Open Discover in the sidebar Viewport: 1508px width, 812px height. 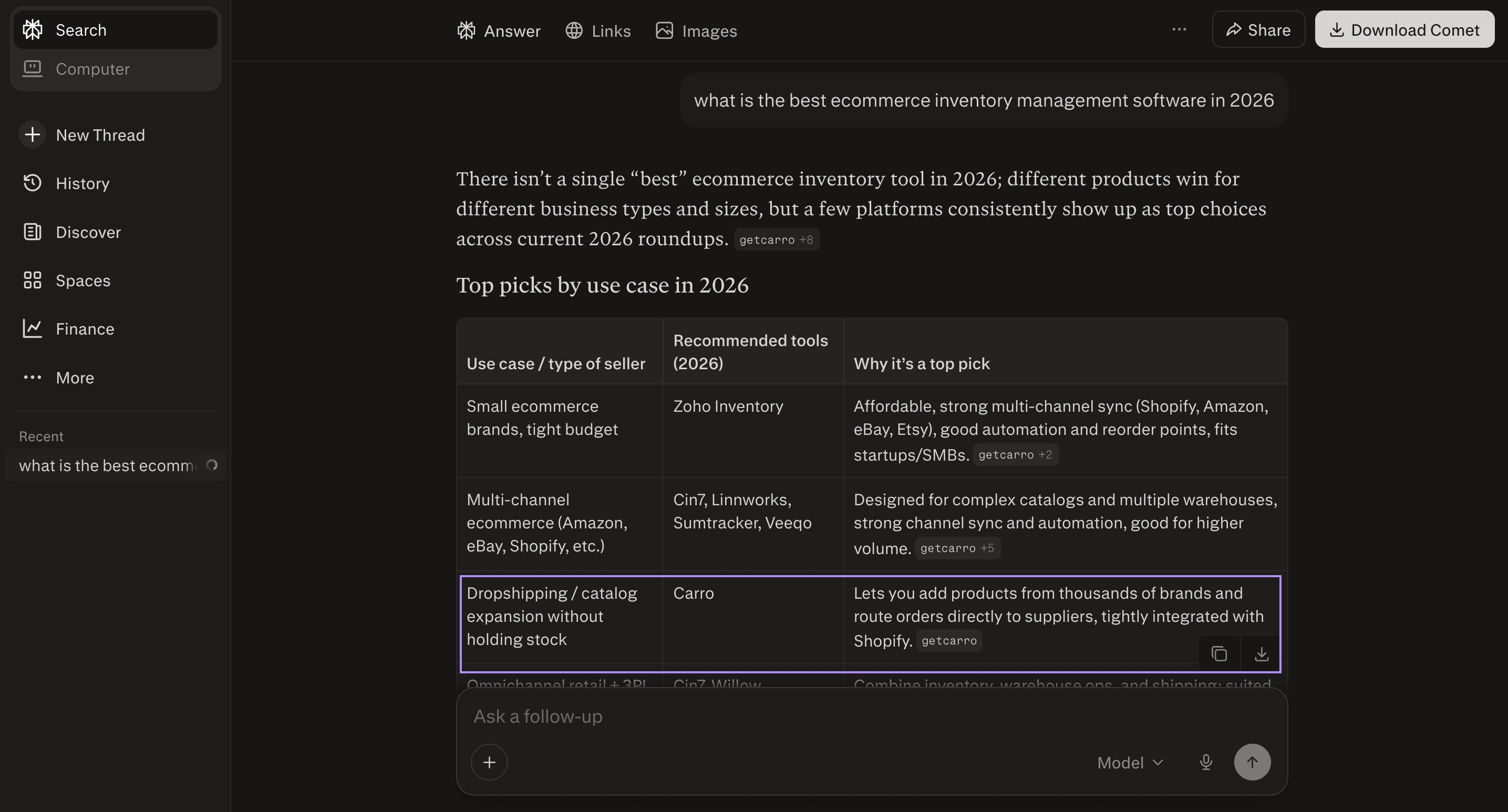click(x=88, y=232)
